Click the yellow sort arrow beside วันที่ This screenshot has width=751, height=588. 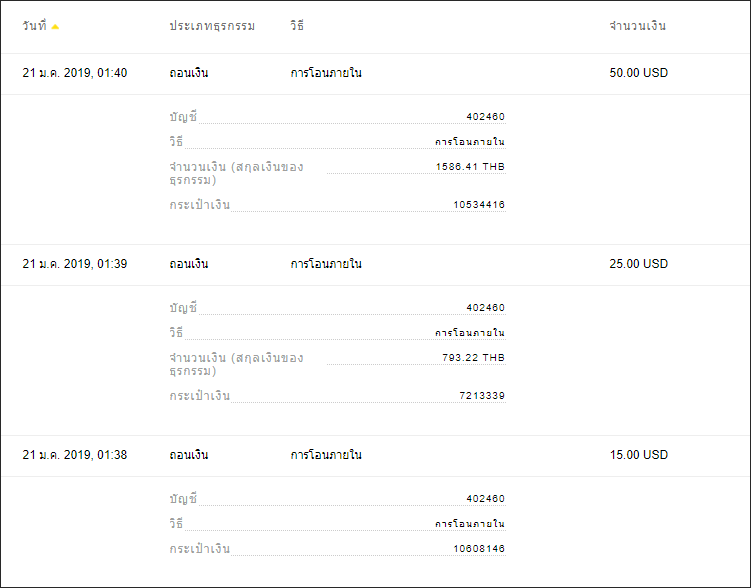pos(55,27)
